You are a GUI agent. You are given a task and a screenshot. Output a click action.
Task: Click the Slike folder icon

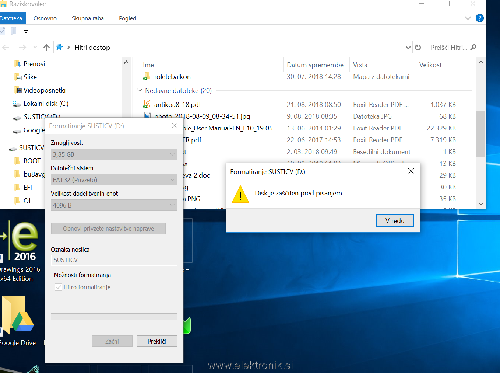[18, 77]
